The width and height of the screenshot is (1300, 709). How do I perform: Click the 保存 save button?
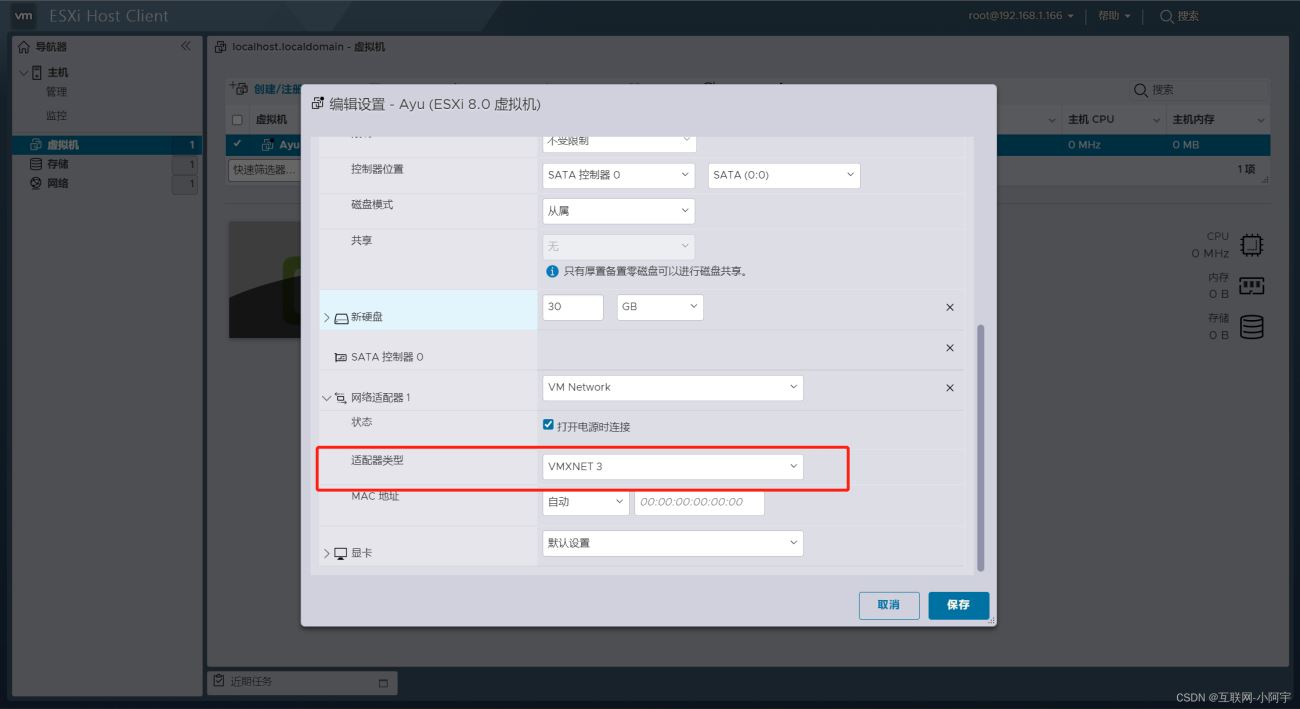tap(959, 605)
